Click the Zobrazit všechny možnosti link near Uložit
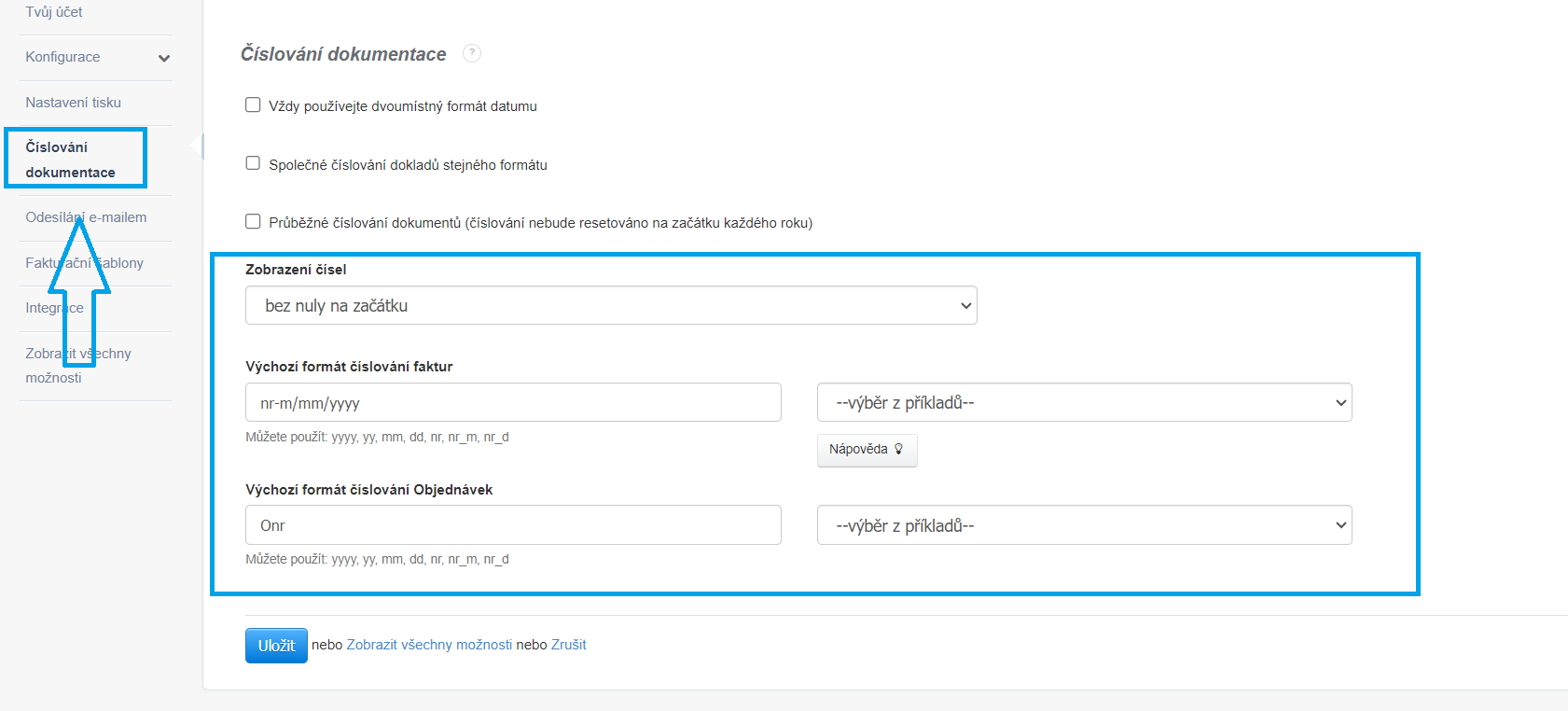 pyautogui.click(x=429, y=645)
